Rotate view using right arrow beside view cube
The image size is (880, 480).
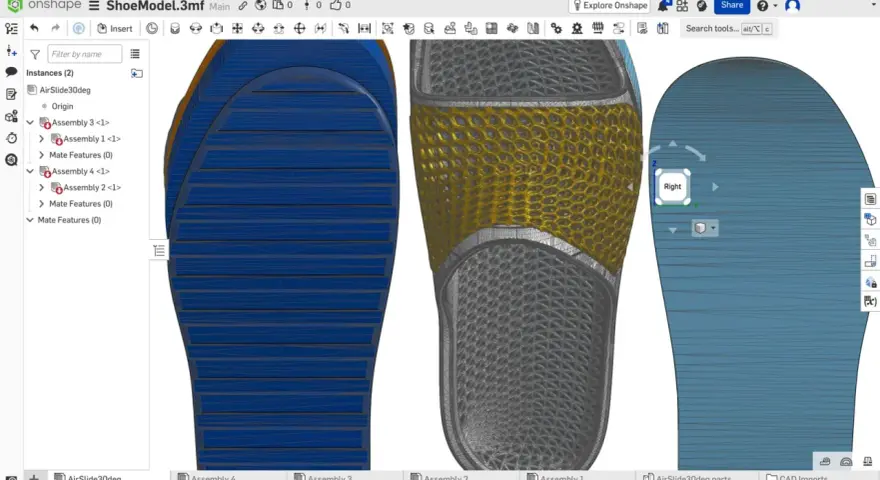pos(715,186)
